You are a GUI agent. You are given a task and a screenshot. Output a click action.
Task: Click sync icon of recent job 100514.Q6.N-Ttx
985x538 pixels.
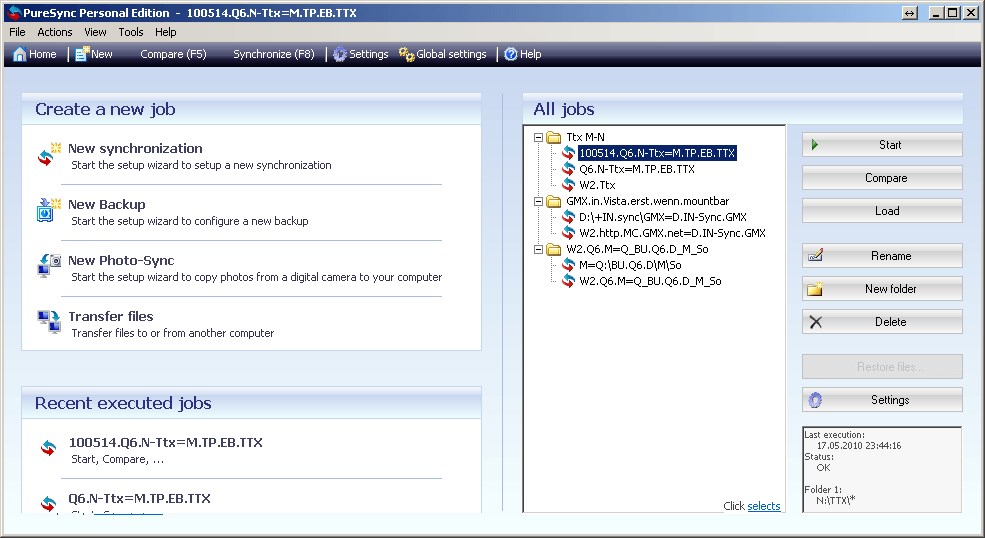[x=48, y=447]
